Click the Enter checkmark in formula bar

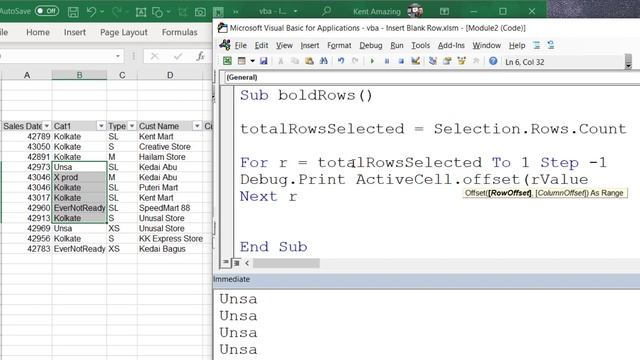point(178,56)
